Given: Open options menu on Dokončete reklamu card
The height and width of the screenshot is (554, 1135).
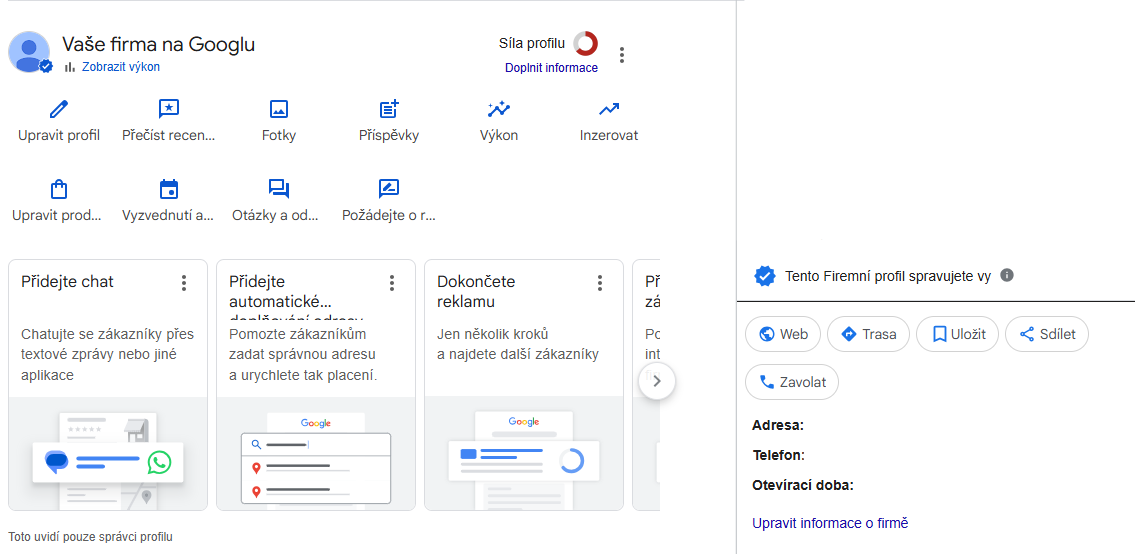Looking at the screenshot, I should coord(600,283).
